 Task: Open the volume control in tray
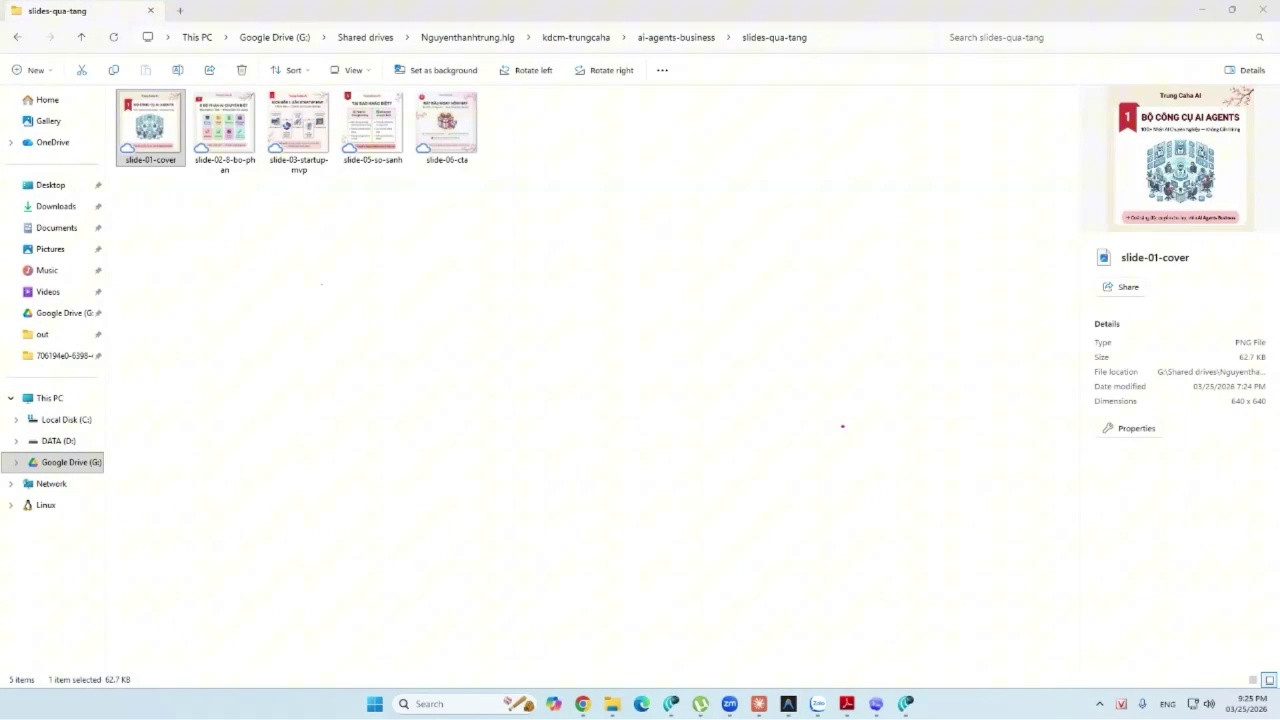(x=1209, y=704)
